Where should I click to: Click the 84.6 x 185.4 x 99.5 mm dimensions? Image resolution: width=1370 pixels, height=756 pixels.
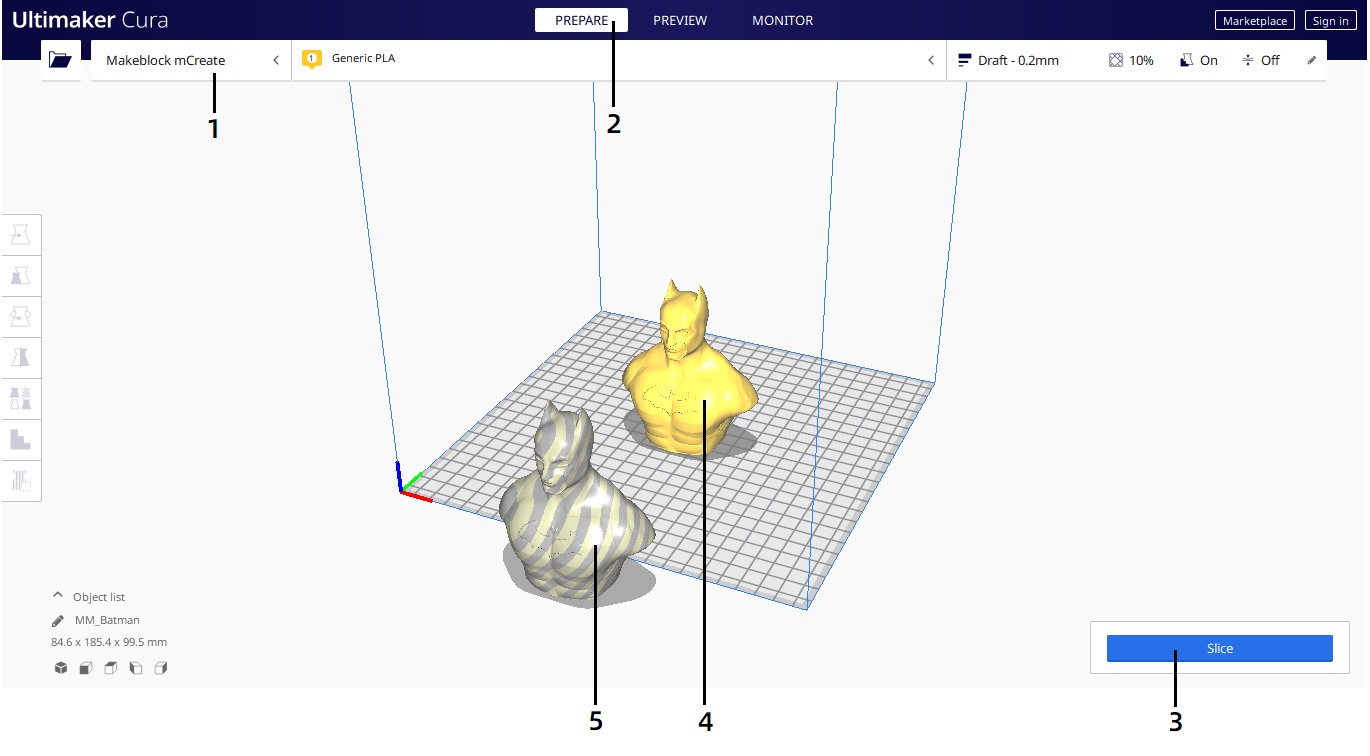coord(109,642)
